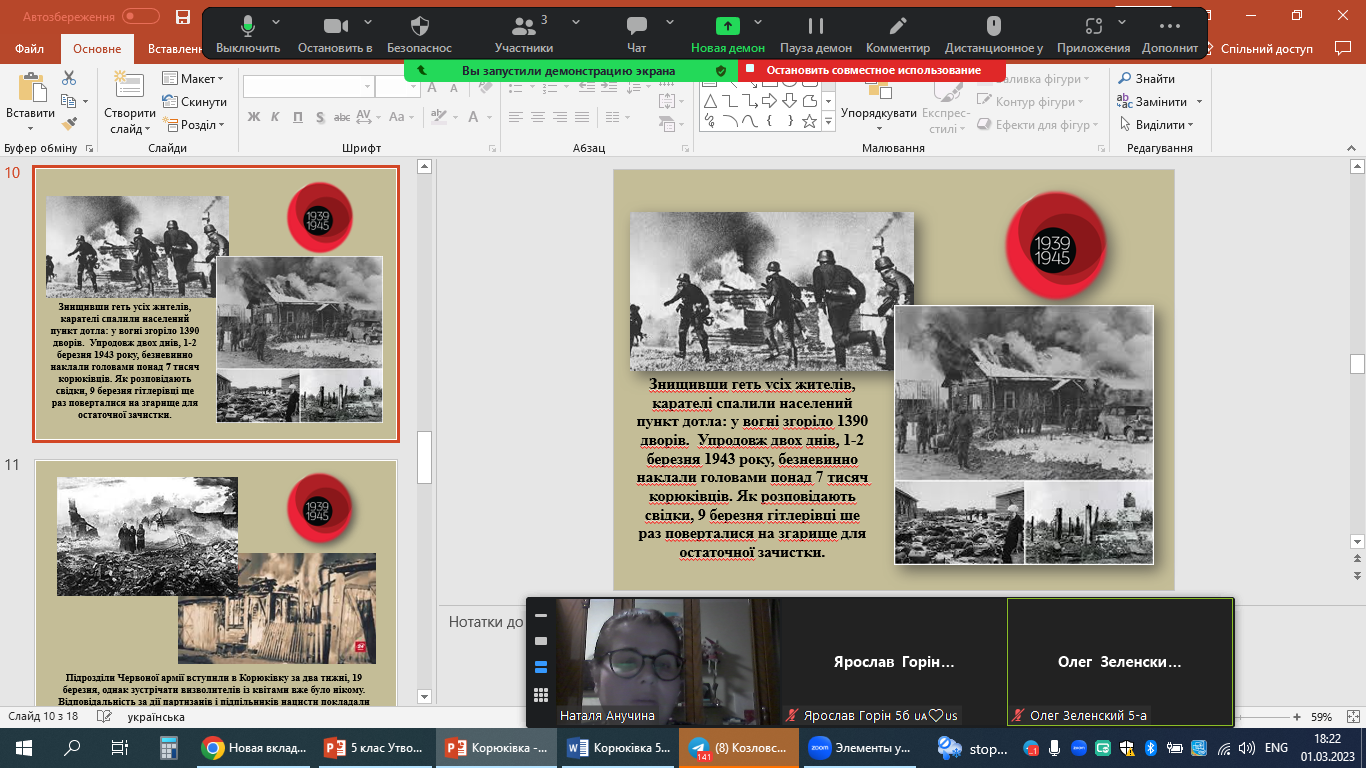Minimize the Zoom video panel strip
1366x768 pixels.
click(x=541, y=616)
